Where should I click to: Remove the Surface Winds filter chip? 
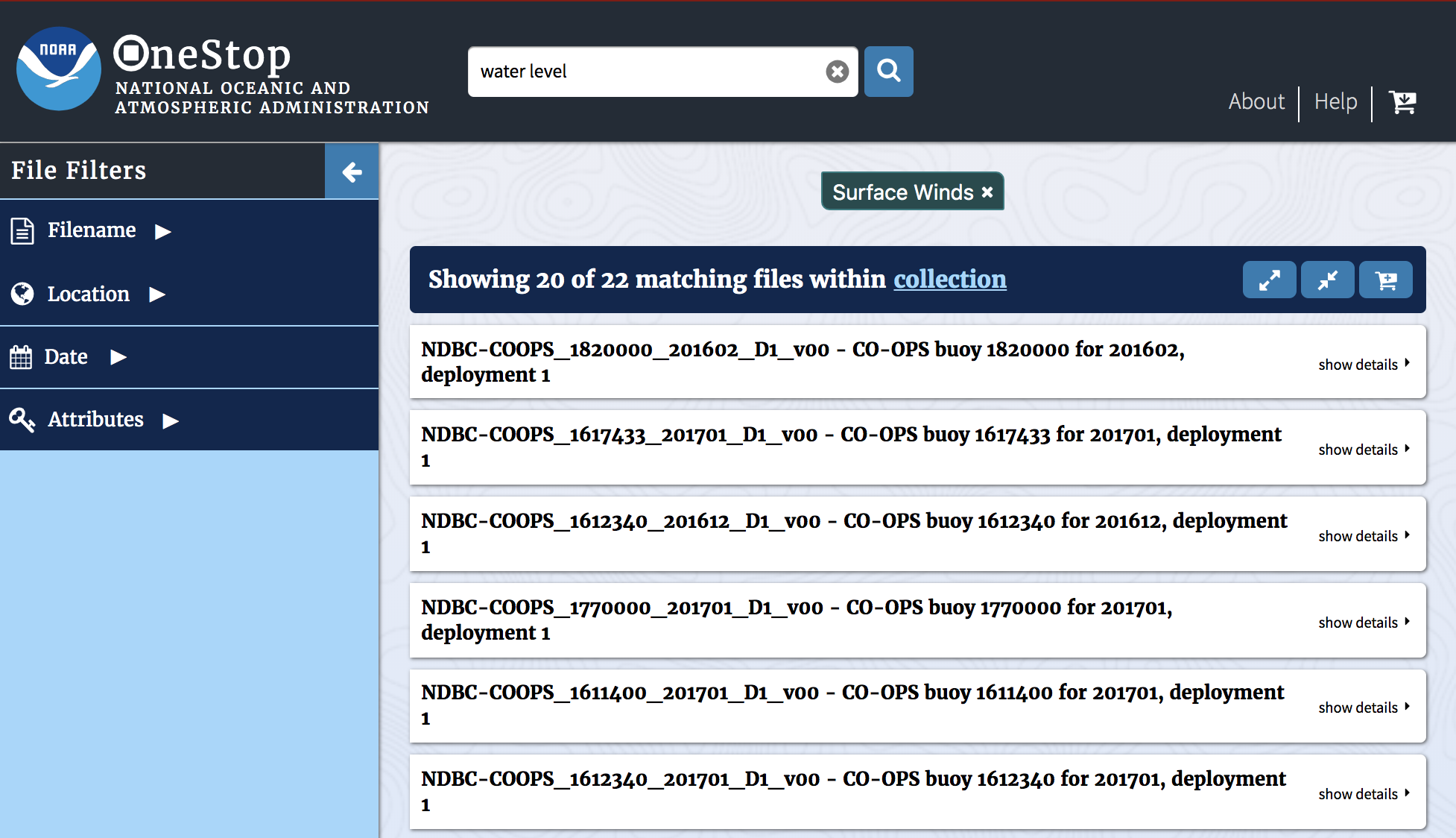(987, 192)
